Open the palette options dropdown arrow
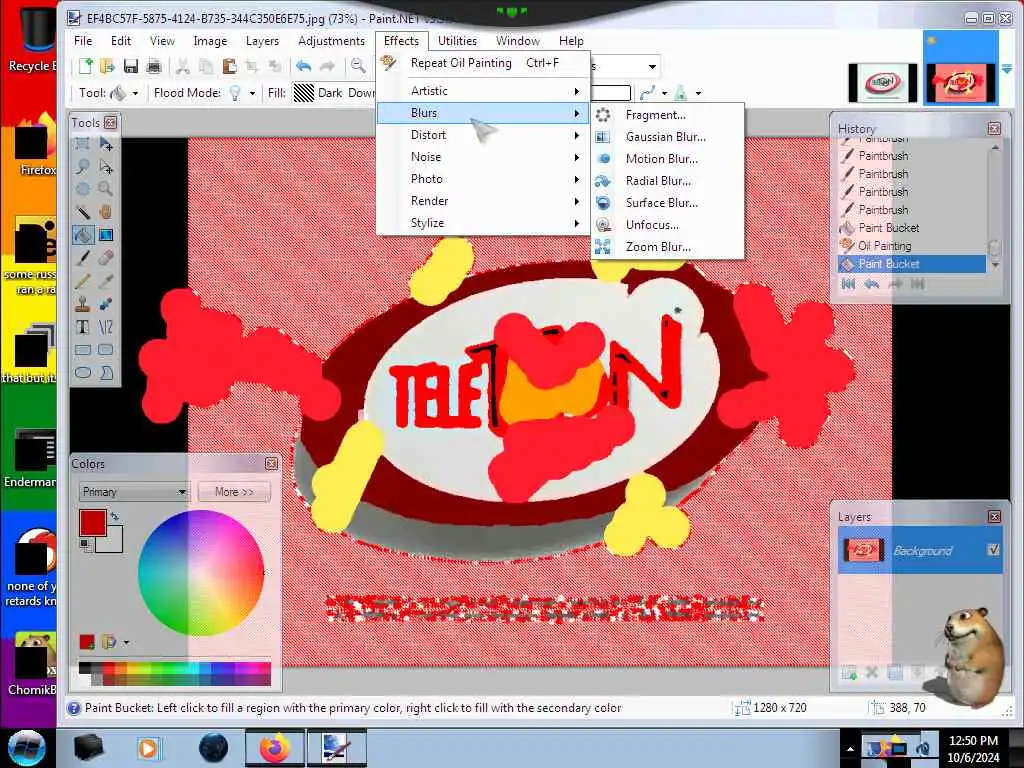This screenshot has width=1024, height=768. pyautogui.click(x=125, y=643)
